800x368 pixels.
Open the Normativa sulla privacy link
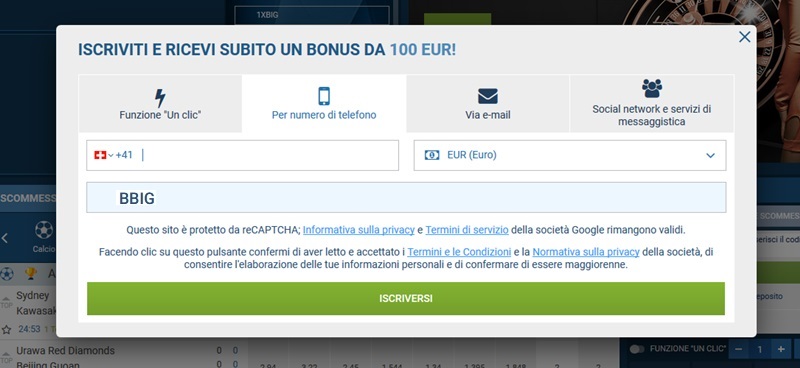click(x=586, y=252)
